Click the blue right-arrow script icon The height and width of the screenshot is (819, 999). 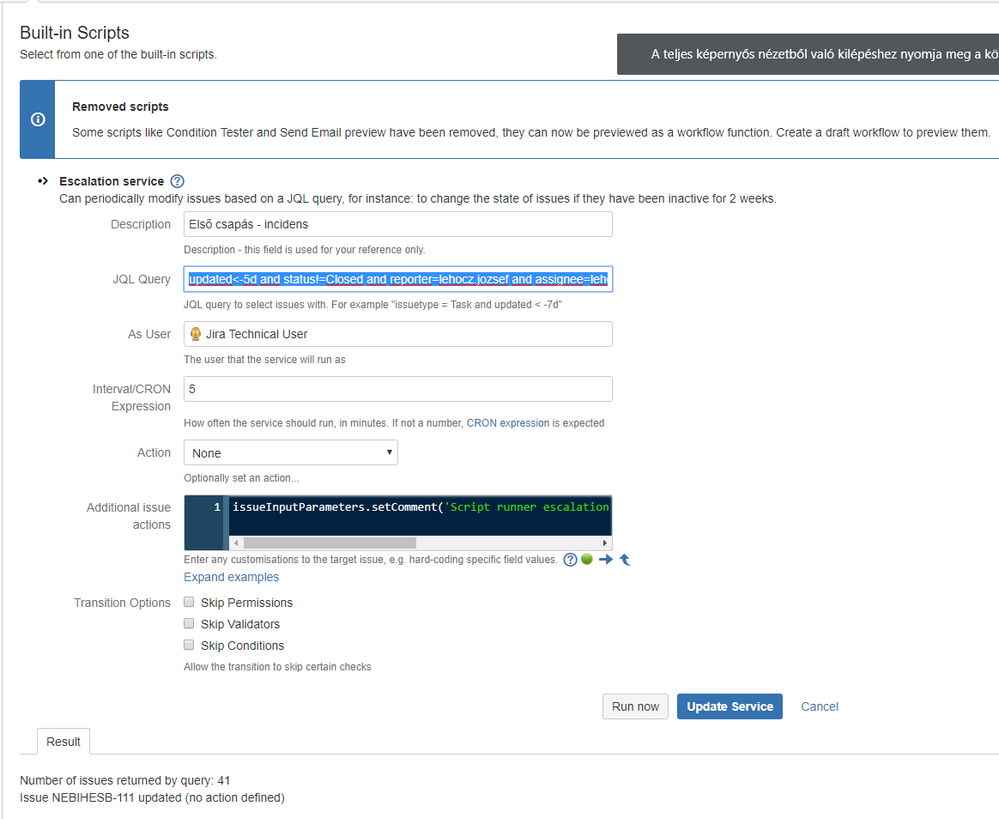pyautogui.click(x=605, y=560)
